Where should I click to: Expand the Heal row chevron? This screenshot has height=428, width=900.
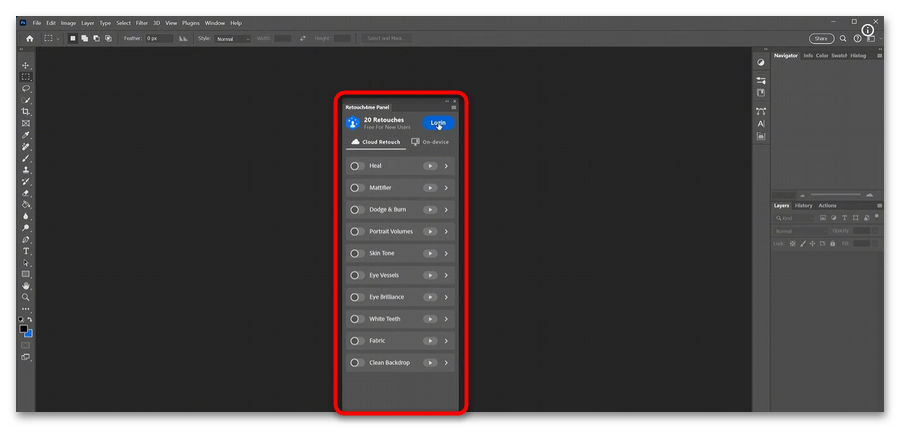[x=446, y=166]
